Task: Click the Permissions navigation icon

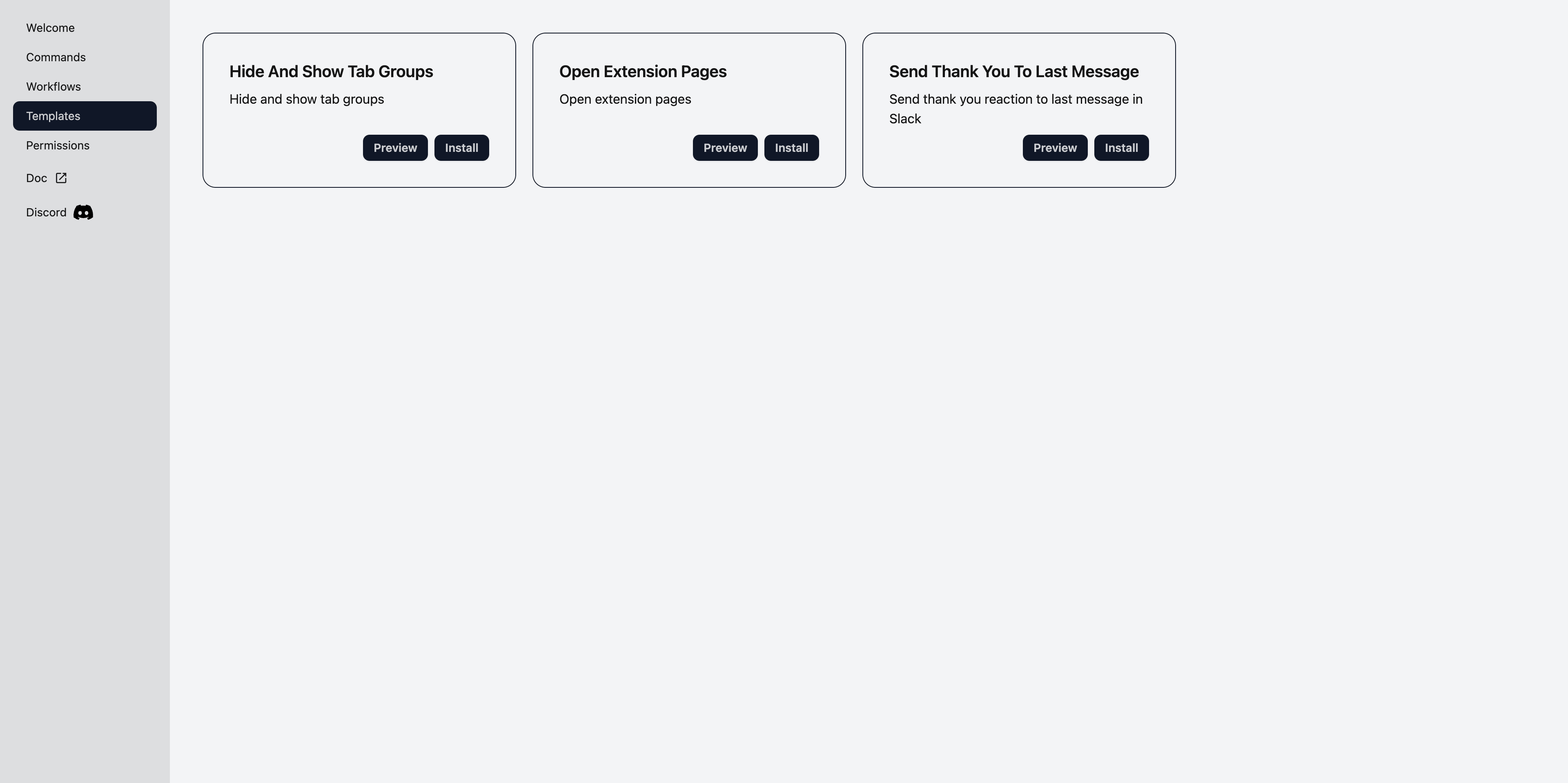Action: (57, 145)
